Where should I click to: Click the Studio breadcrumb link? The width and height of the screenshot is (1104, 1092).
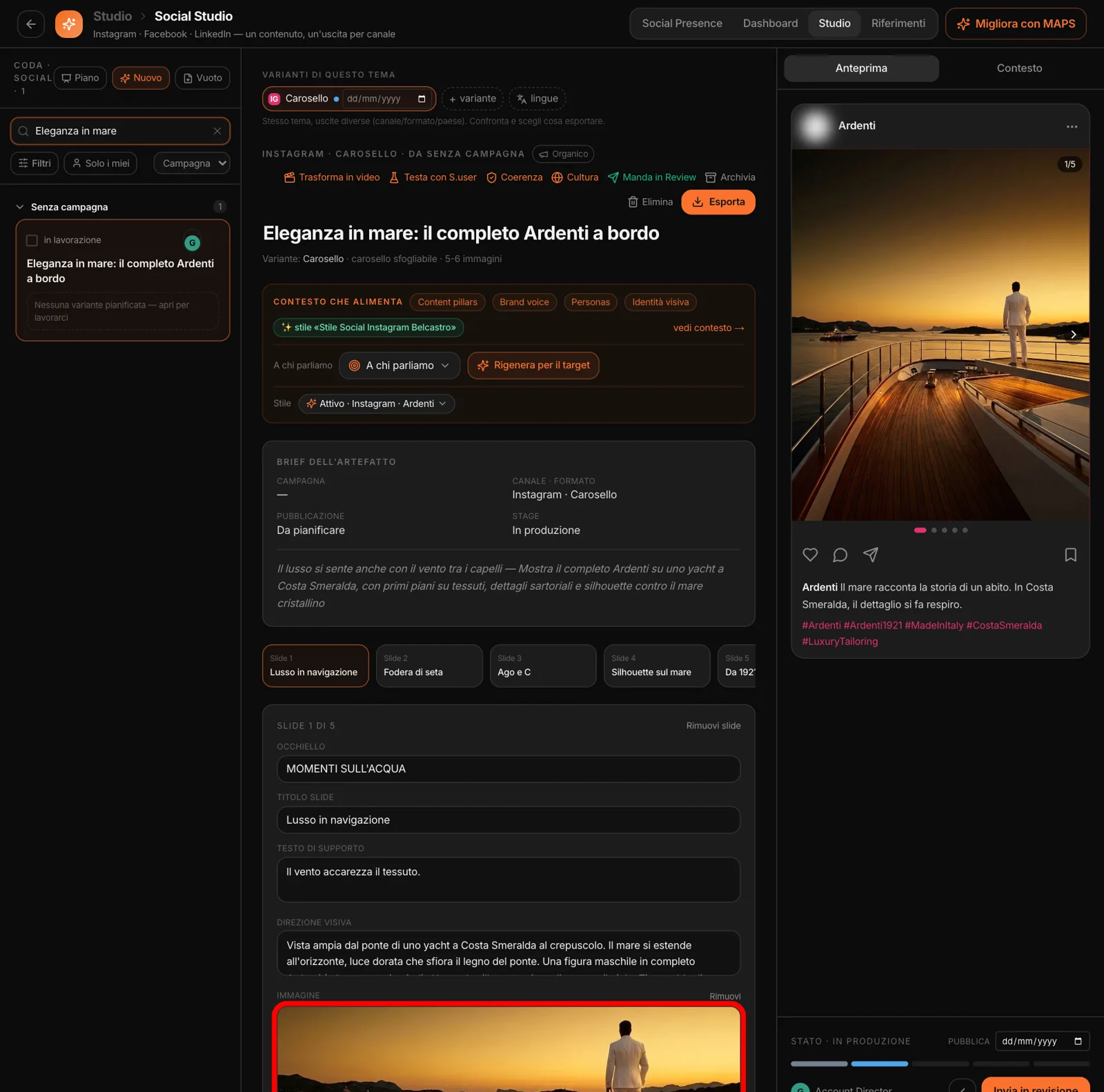tap(112, 16)
